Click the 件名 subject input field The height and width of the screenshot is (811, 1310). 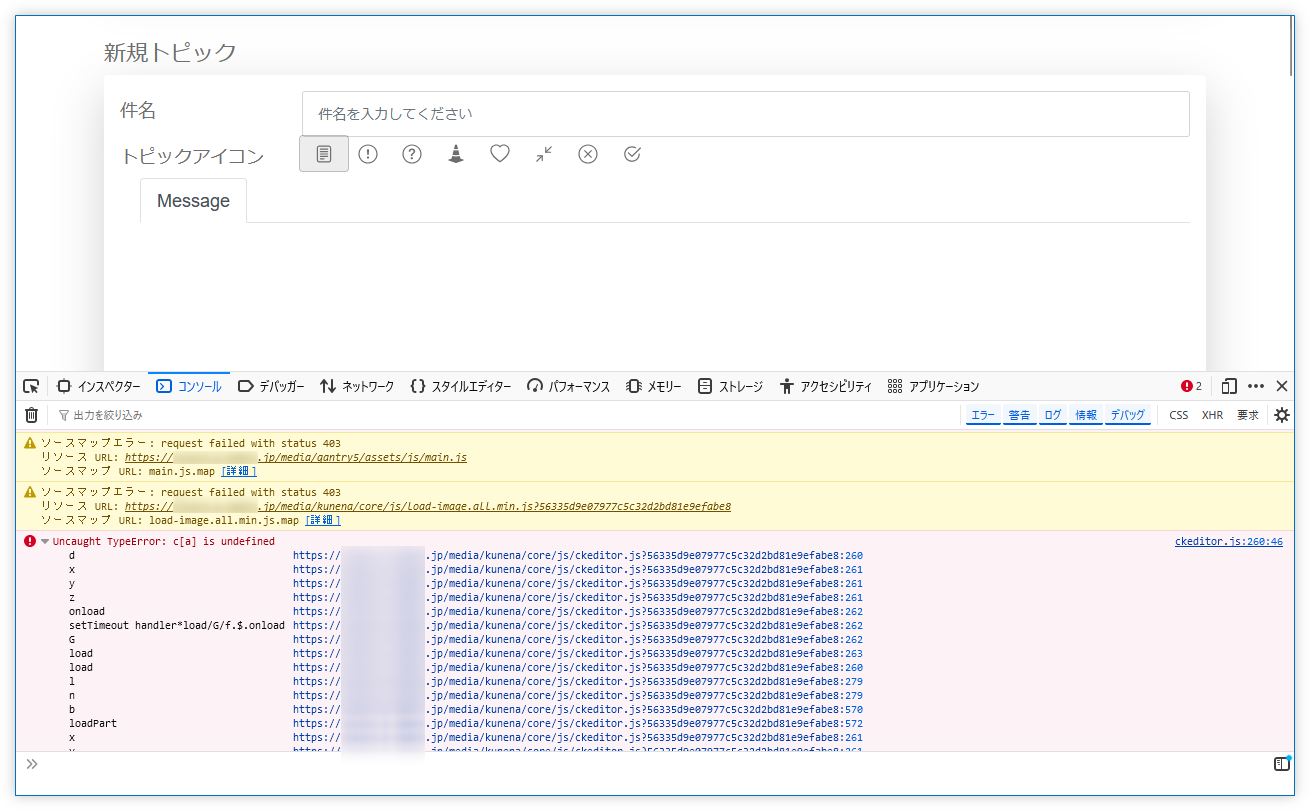(745, 114)
